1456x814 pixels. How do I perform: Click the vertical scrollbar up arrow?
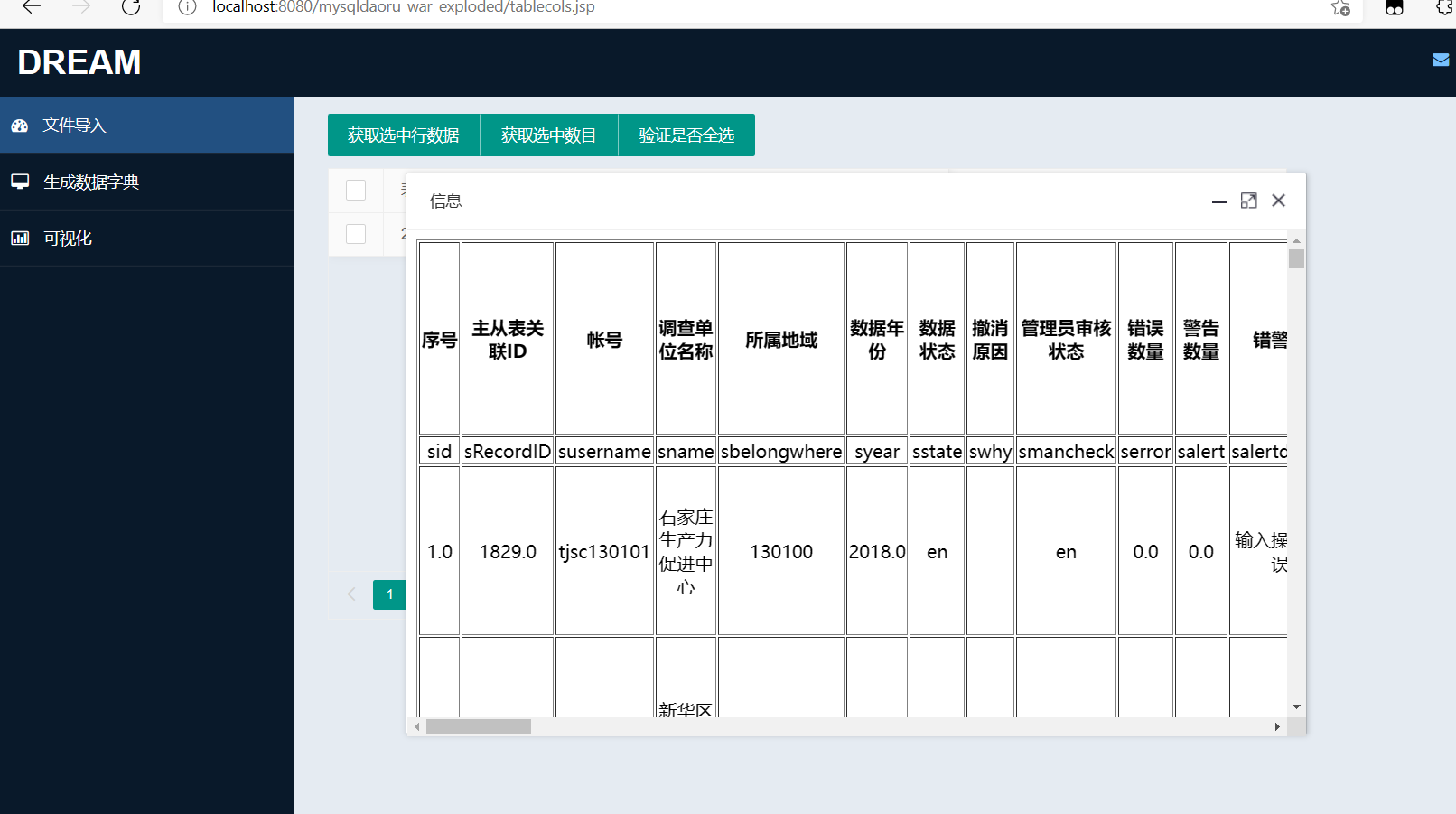1296,241
